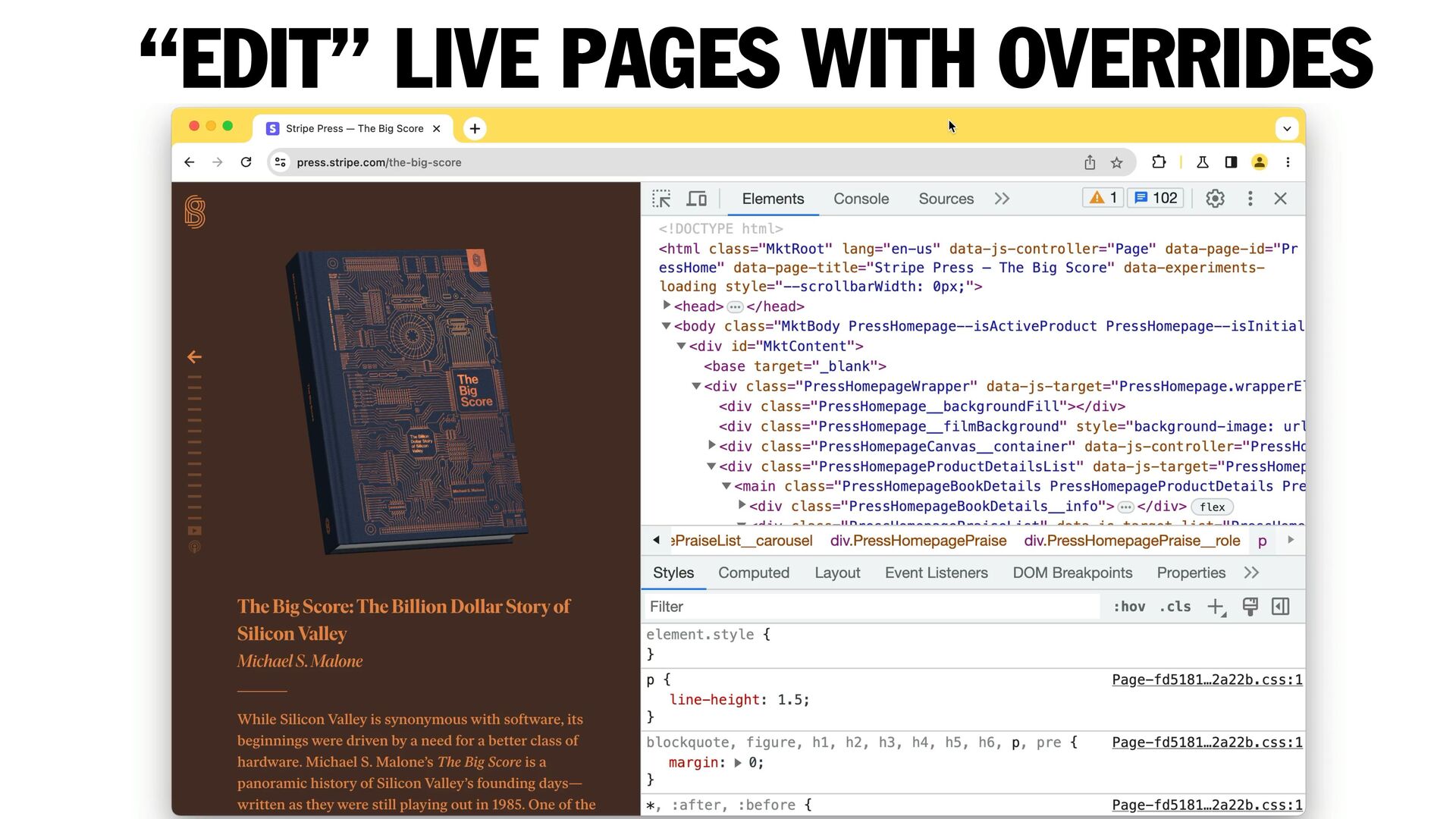Close the Stripe Press tab
The image size is (1456, 819).
click(x=437, y=129)
